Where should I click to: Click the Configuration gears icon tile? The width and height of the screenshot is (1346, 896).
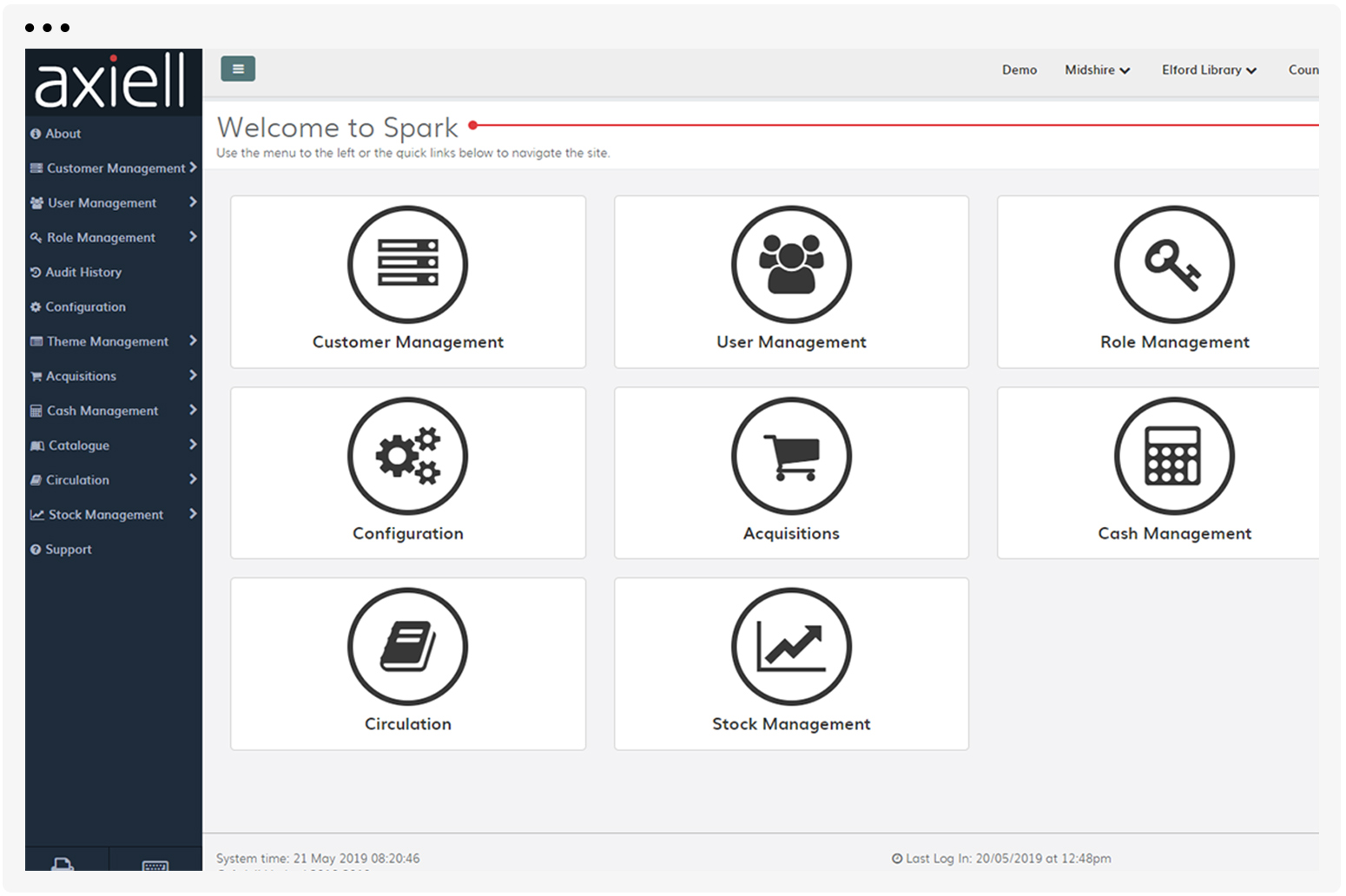(x=407, y=456)
